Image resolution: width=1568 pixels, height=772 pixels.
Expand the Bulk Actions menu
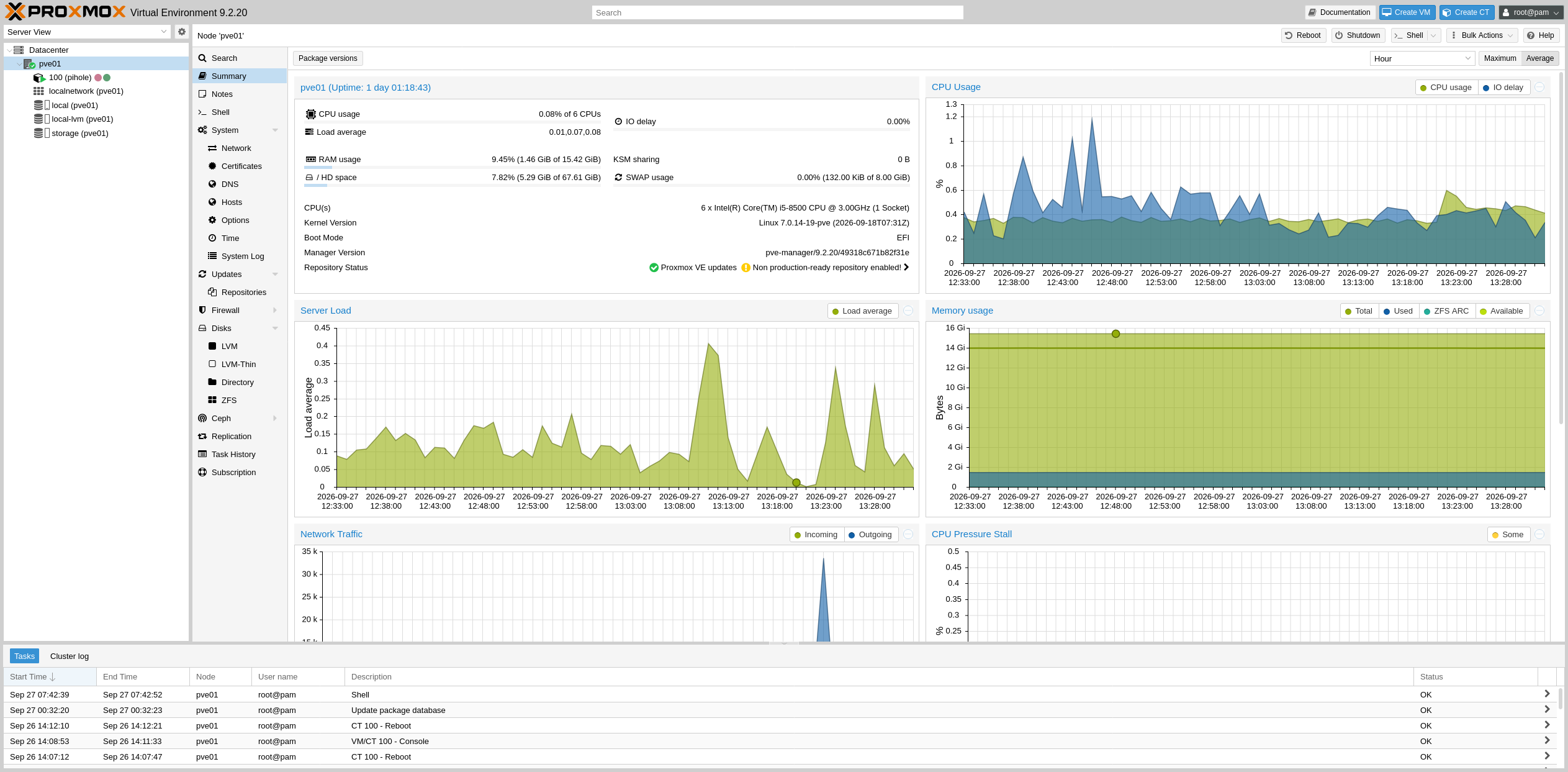coord(1482,35)
